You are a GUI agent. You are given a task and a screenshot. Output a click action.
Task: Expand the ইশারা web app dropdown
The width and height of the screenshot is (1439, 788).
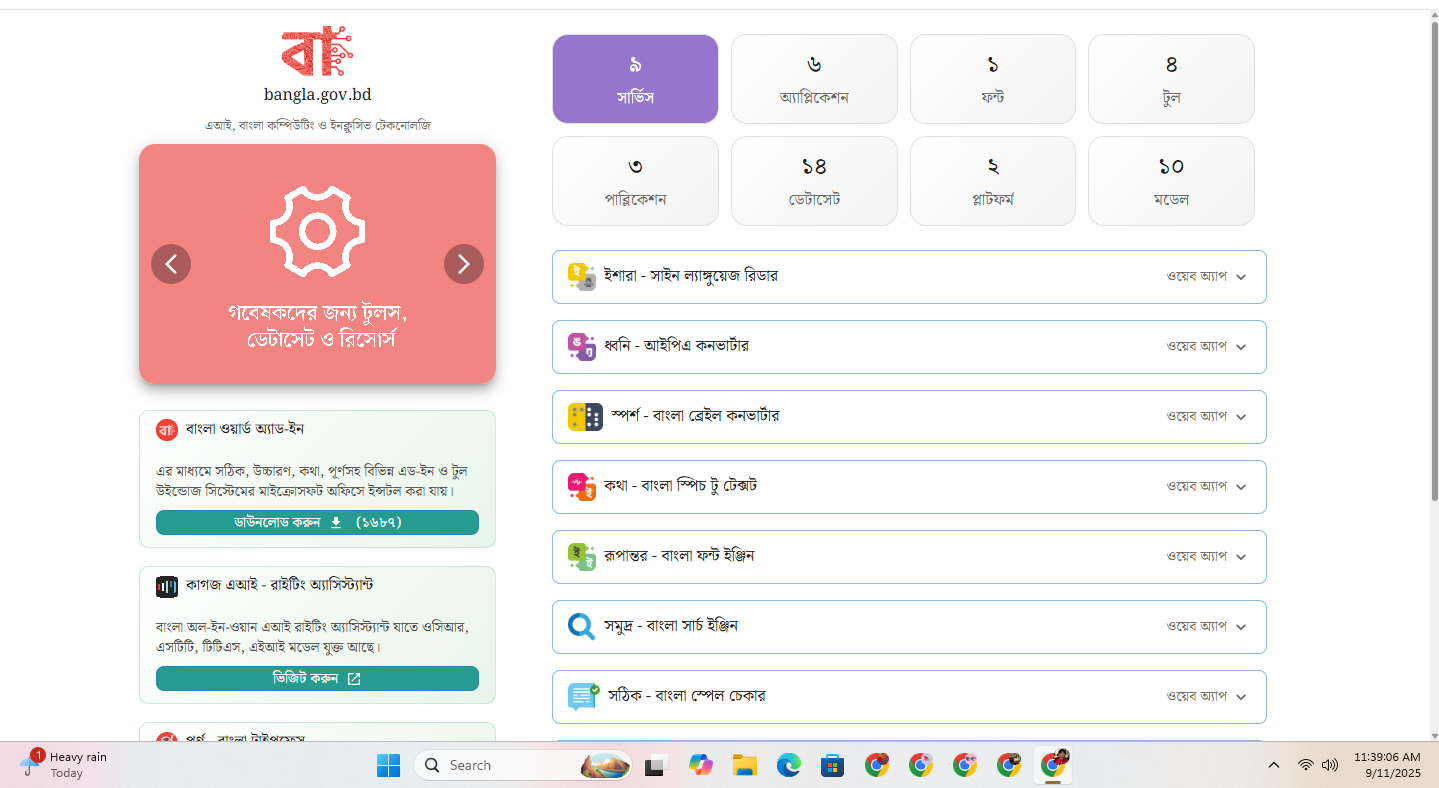1241,277
